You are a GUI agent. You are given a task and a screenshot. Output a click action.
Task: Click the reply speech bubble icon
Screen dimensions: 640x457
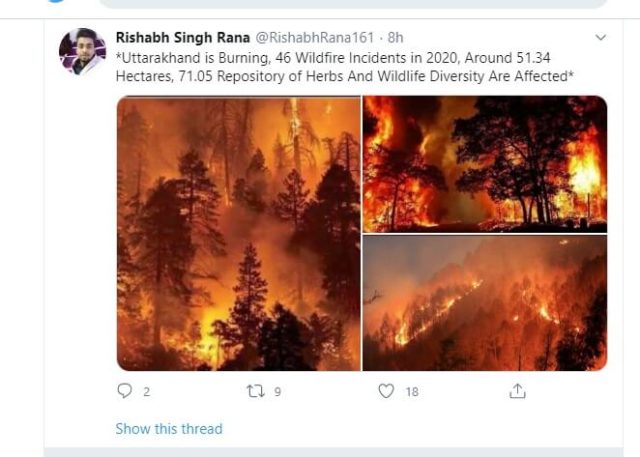pyautogui.click(x=125, y=392)
